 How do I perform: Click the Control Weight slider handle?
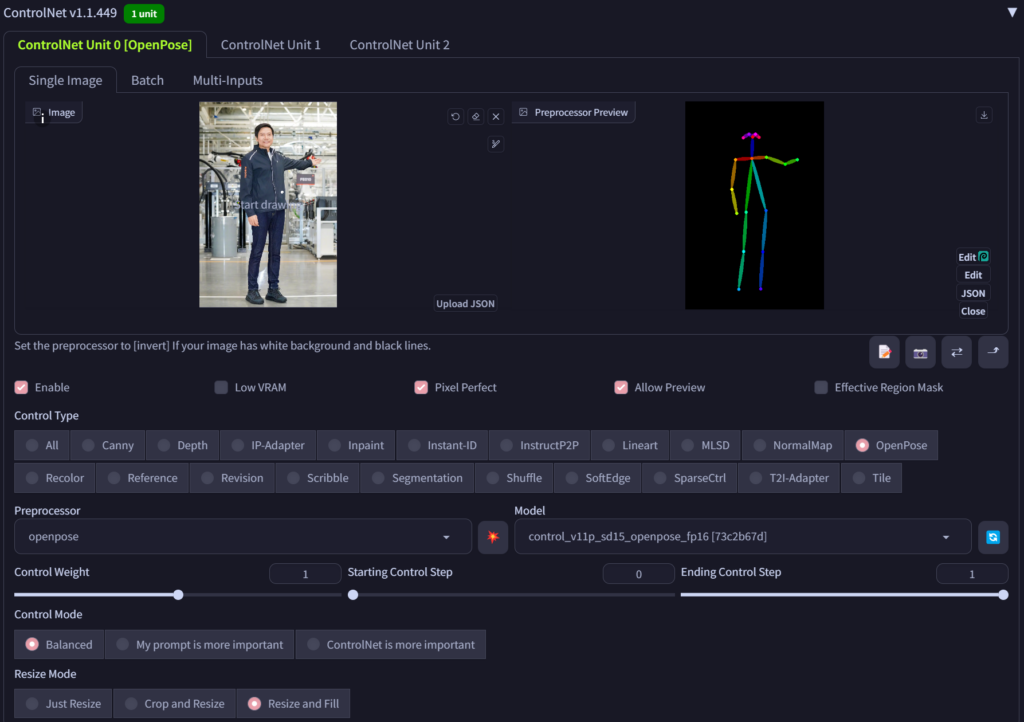178,595
